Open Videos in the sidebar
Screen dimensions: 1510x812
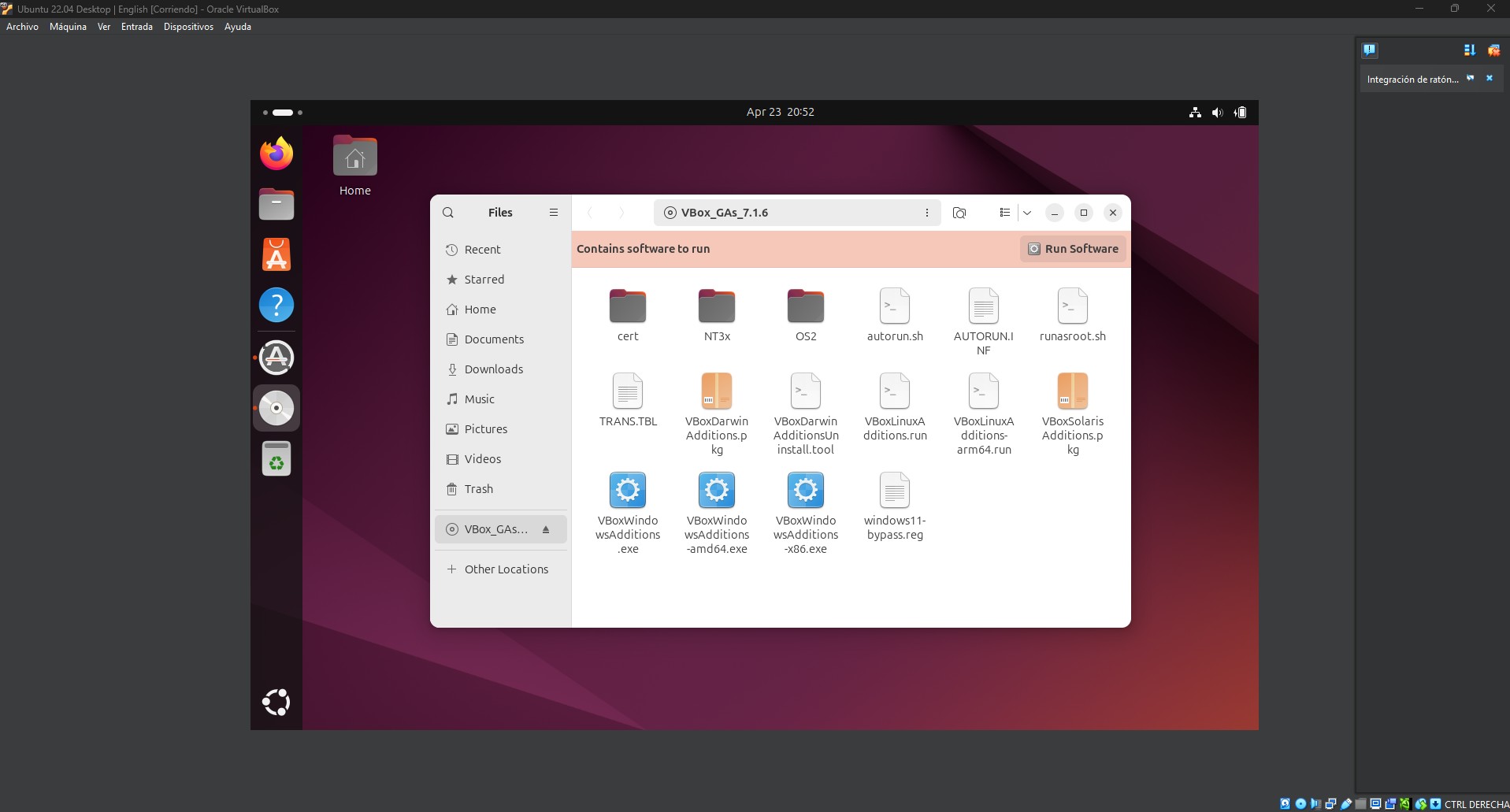point(501,459)
